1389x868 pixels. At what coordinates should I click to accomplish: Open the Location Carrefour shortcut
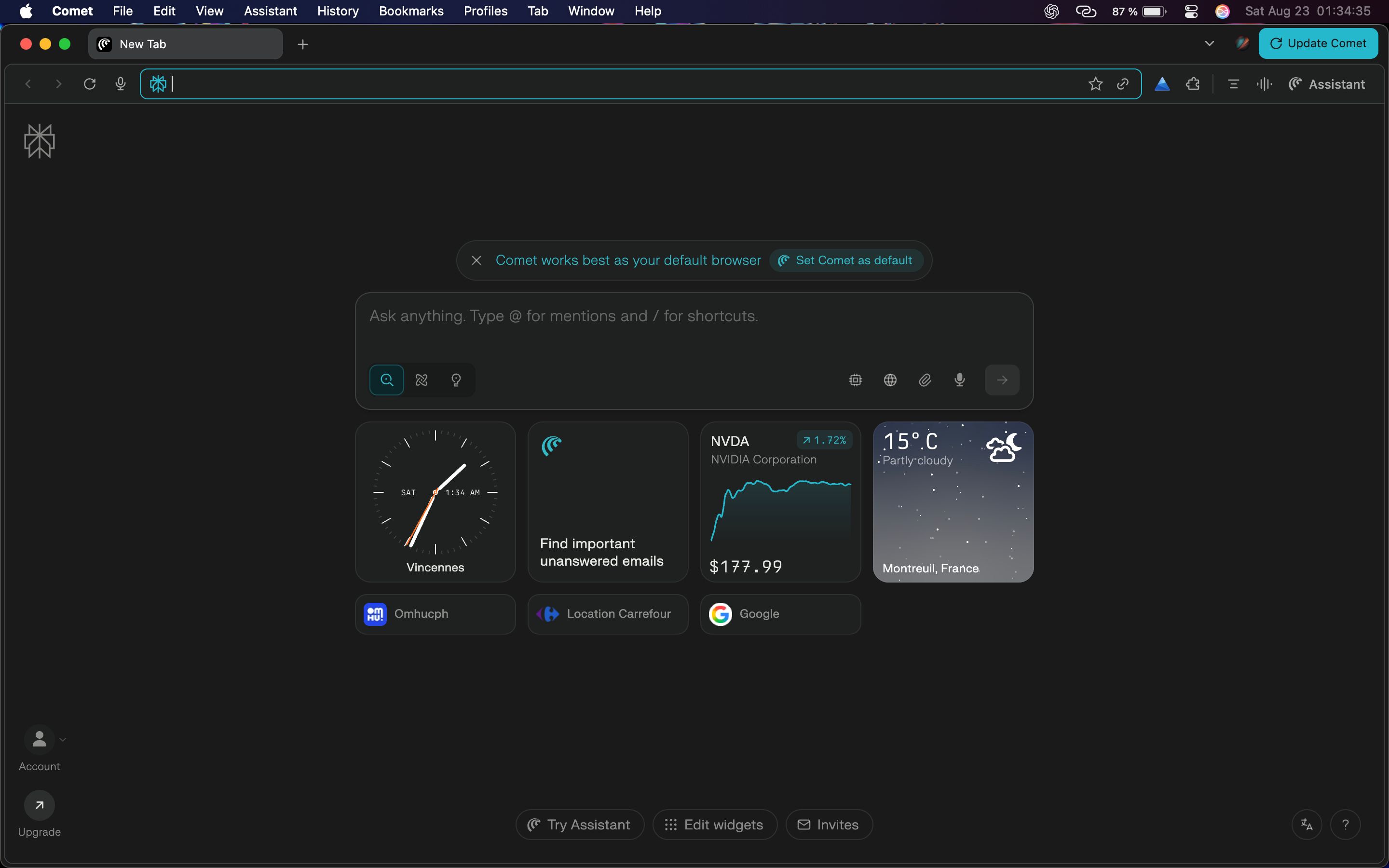608,614
